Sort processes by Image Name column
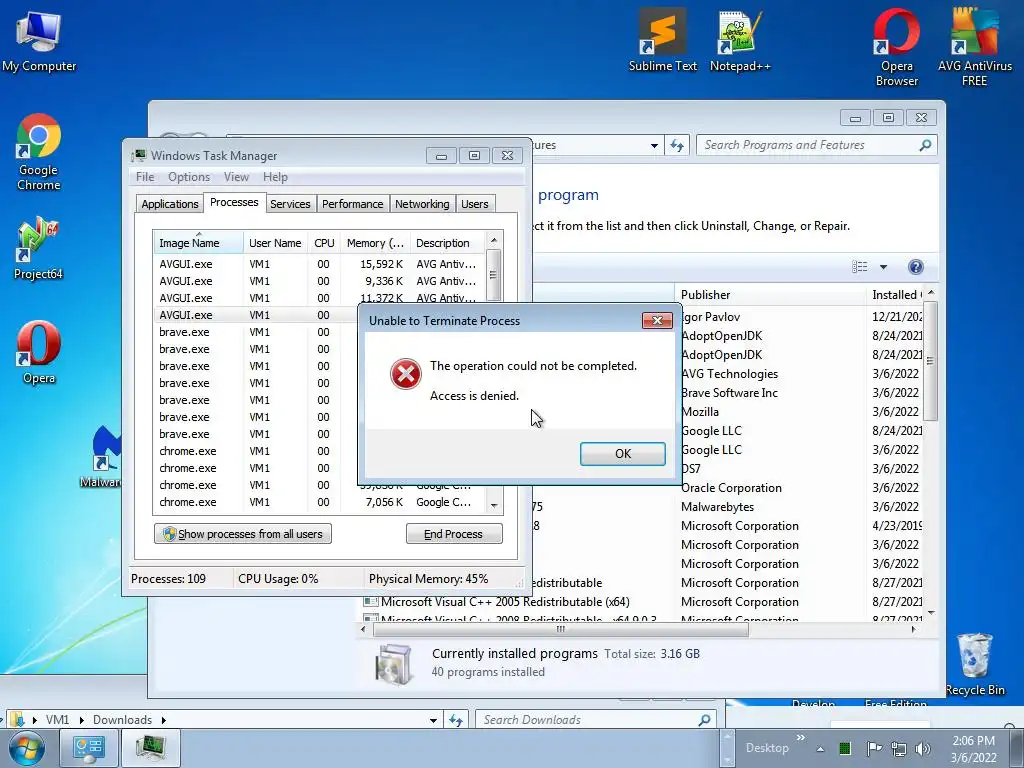This screenshot has width=1024, height=768. pos(198,243)
